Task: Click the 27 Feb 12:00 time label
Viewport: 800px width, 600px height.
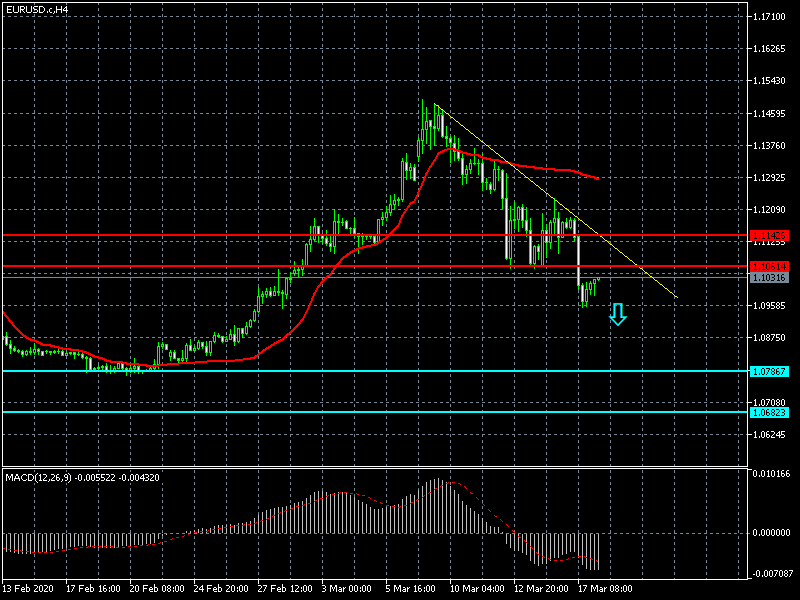Action: (x=285, y=588)
